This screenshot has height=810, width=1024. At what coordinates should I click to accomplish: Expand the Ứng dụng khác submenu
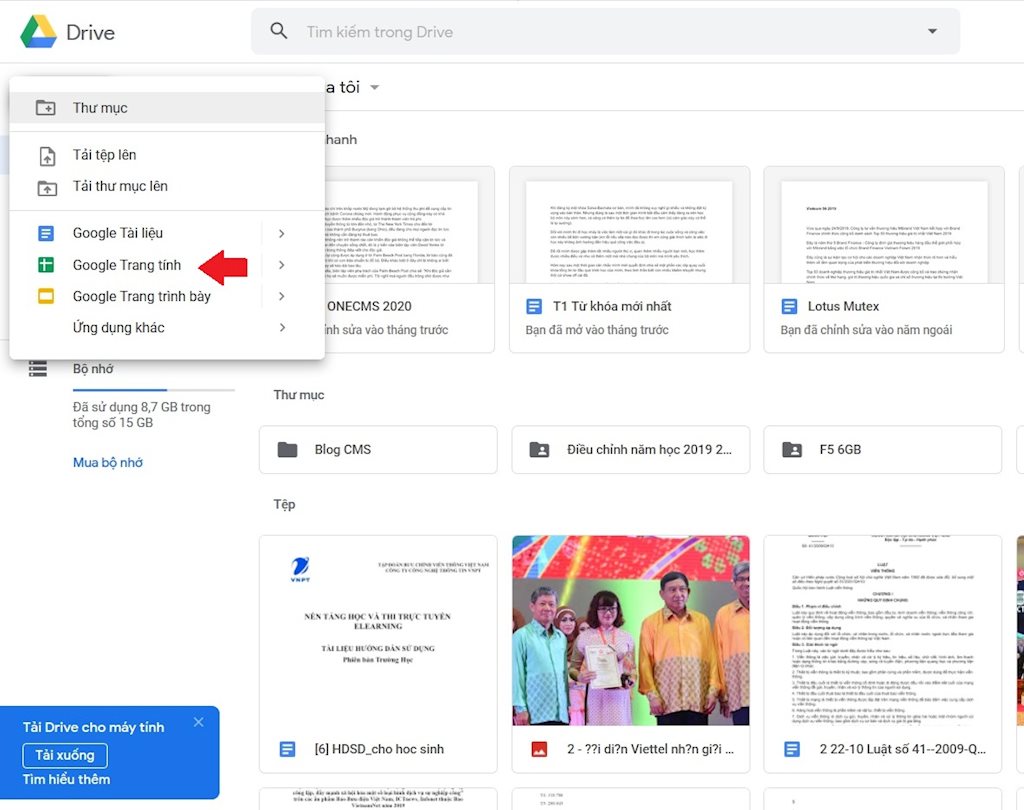coord(281,327)
